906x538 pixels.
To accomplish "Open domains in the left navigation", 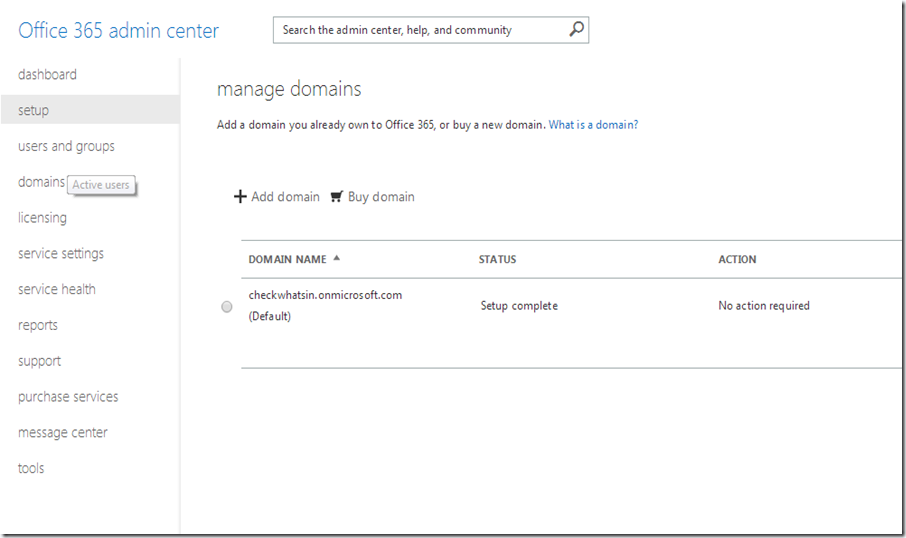I will tap(41, 182).
